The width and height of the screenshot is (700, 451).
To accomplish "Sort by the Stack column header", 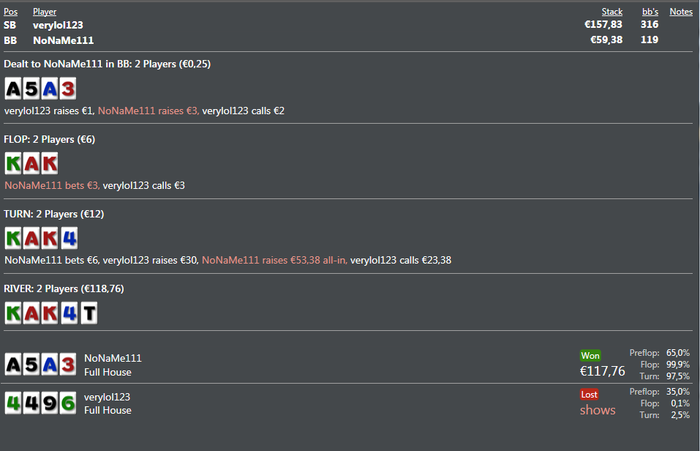I will click(x=612, y=12).
